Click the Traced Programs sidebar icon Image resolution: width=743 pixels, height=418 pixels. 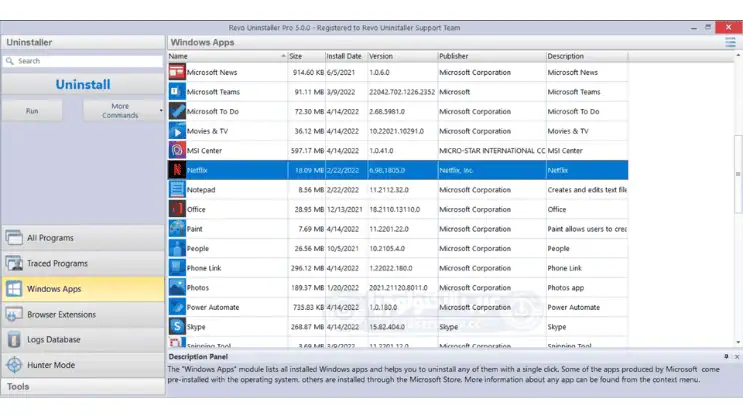[14, 263]
